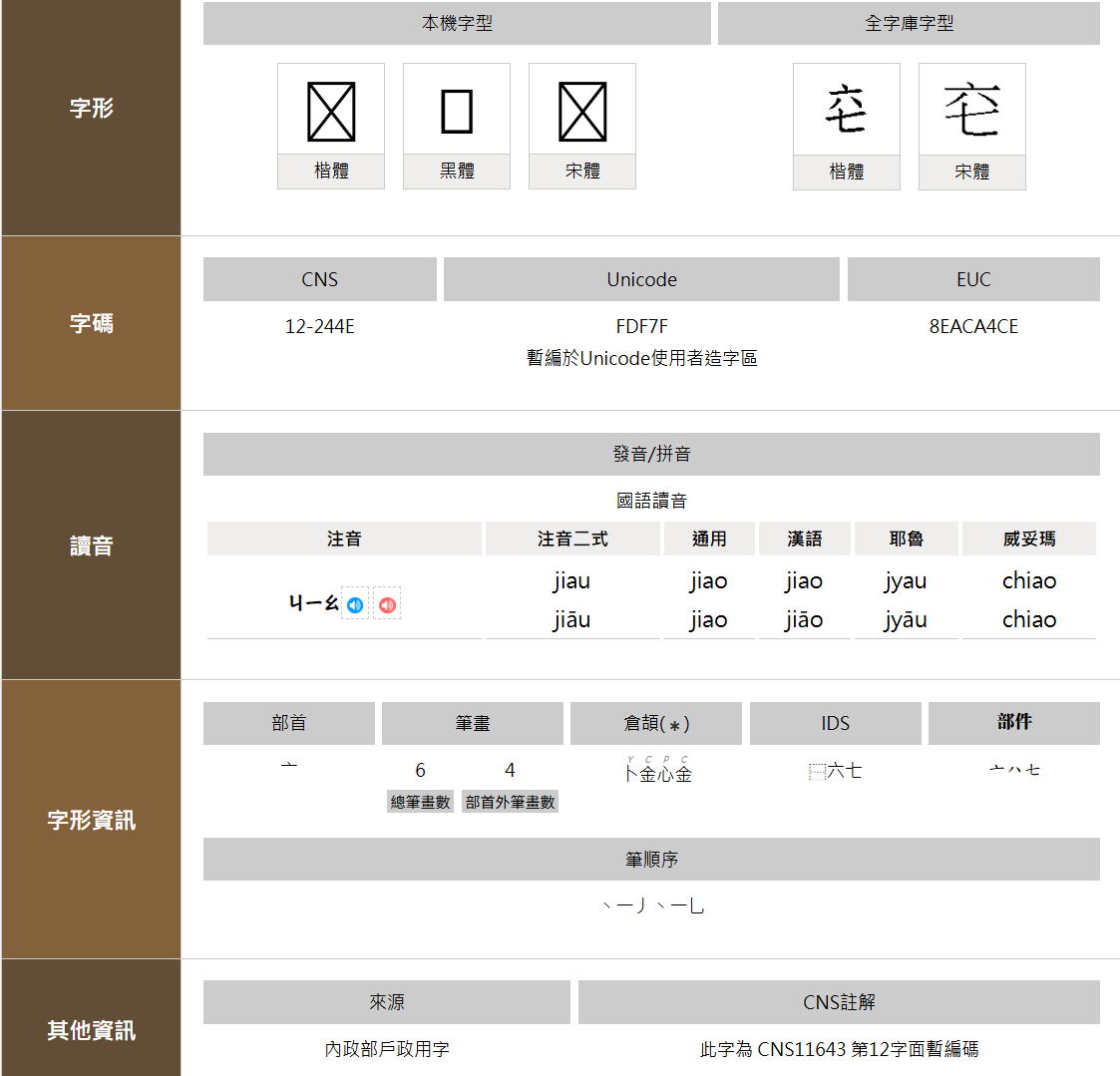Image resolution: width=1120 pixels, height=1076 pixels.
Task: Select the Yale romanization jyāu with tone
Action: [905, 619]
